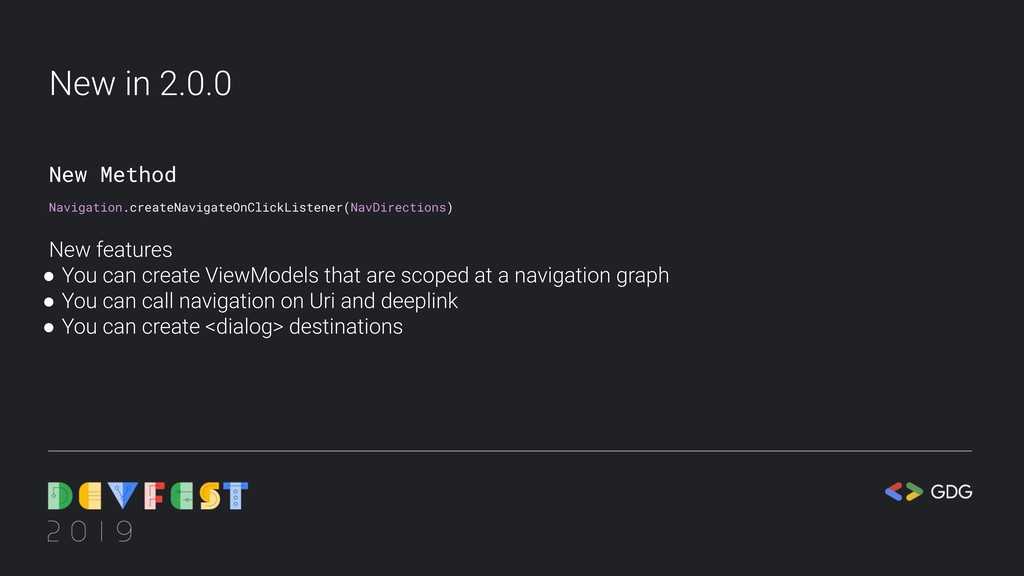Click the horizontal divider line above footer
The width and height of the screenshot is (1024, 576).
tap(509, 451)
